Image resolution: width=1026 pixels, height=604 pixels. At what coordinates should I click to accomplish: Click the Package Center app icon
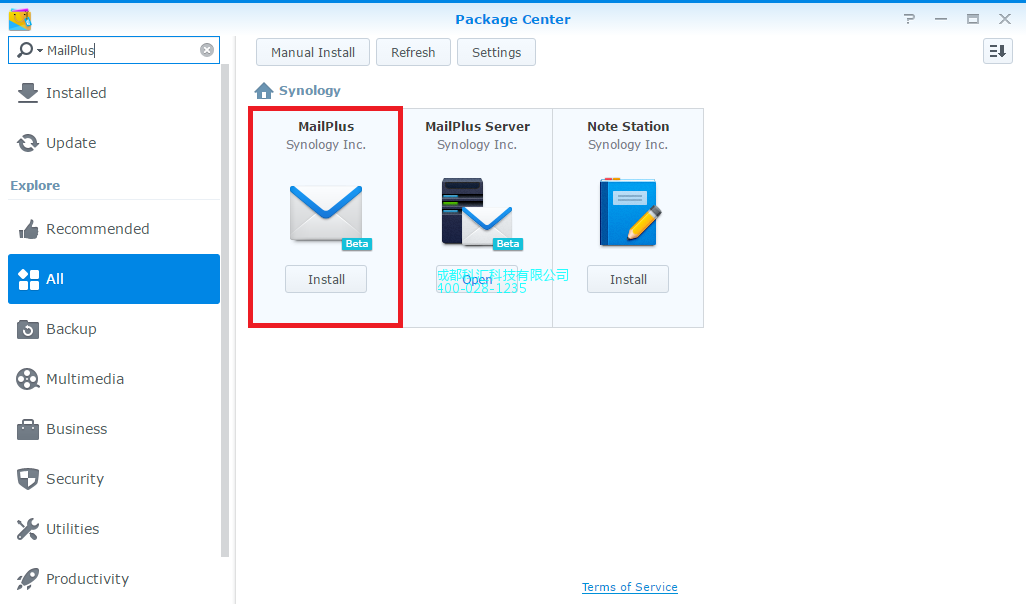20,19
